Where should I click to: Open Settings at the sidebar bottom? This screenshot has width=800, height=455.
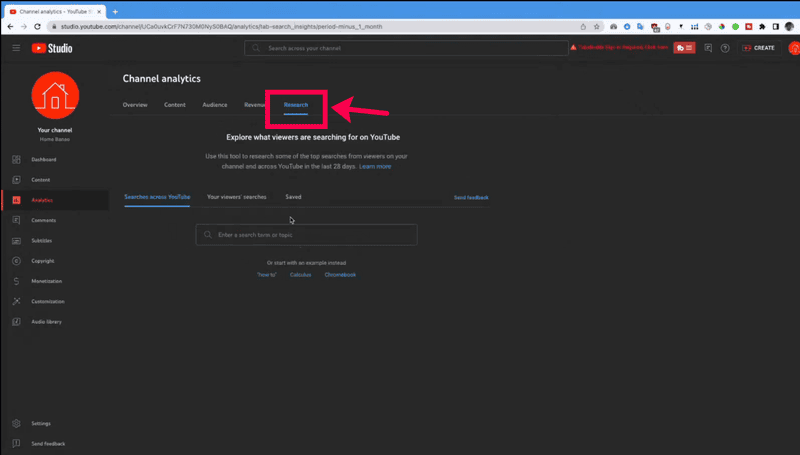coord(40,424)
